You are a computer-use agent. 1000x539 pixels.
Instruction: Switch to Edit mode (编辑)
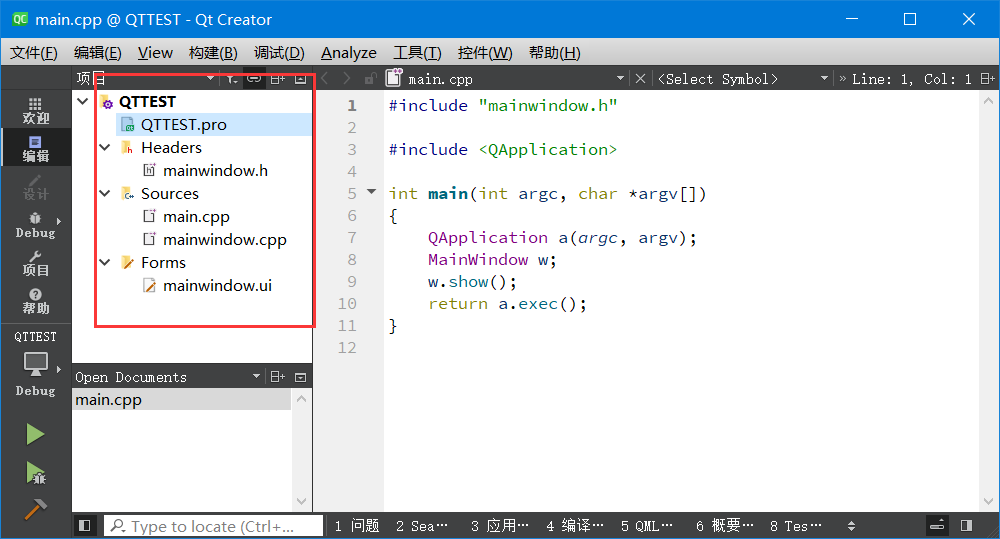36,148
